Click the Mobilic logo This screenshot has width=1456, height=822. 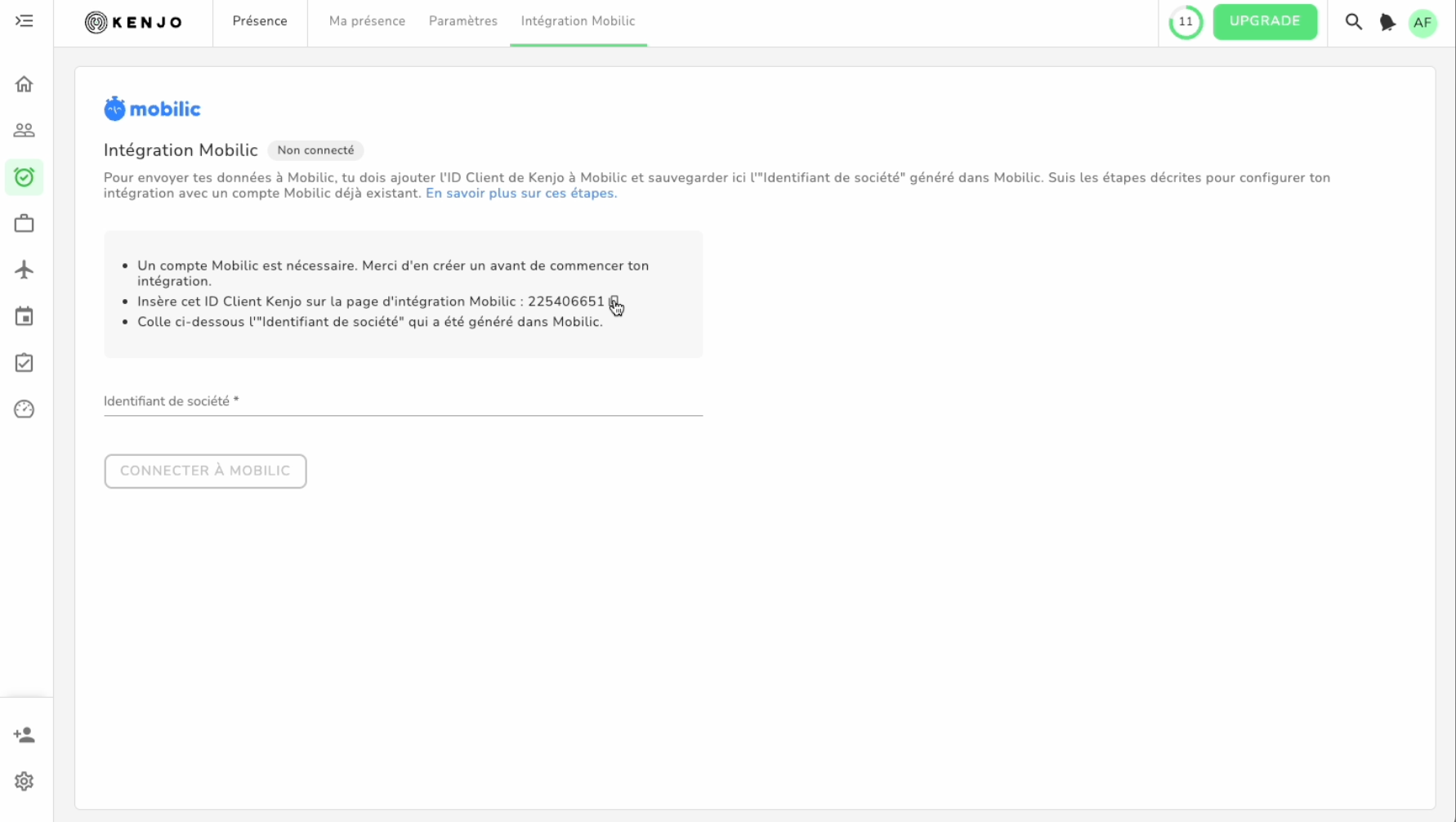(152, 109)
